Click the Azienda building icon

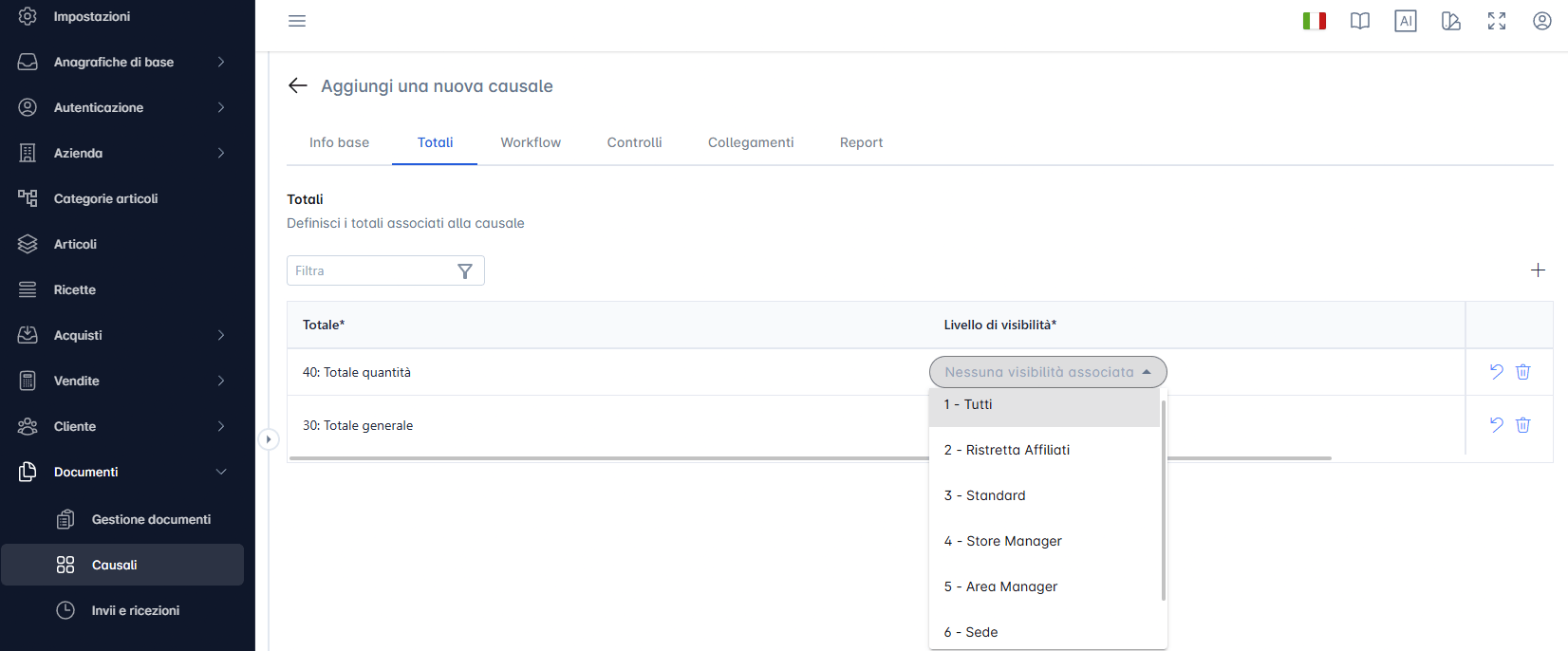coord(28,153)
